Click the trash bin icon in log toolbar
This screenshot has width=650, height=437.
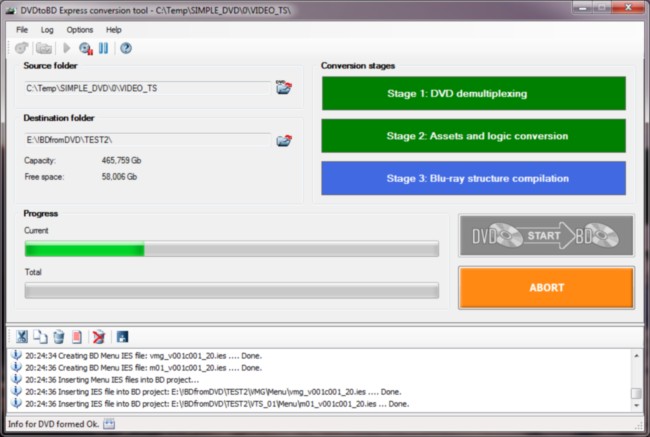59,337
